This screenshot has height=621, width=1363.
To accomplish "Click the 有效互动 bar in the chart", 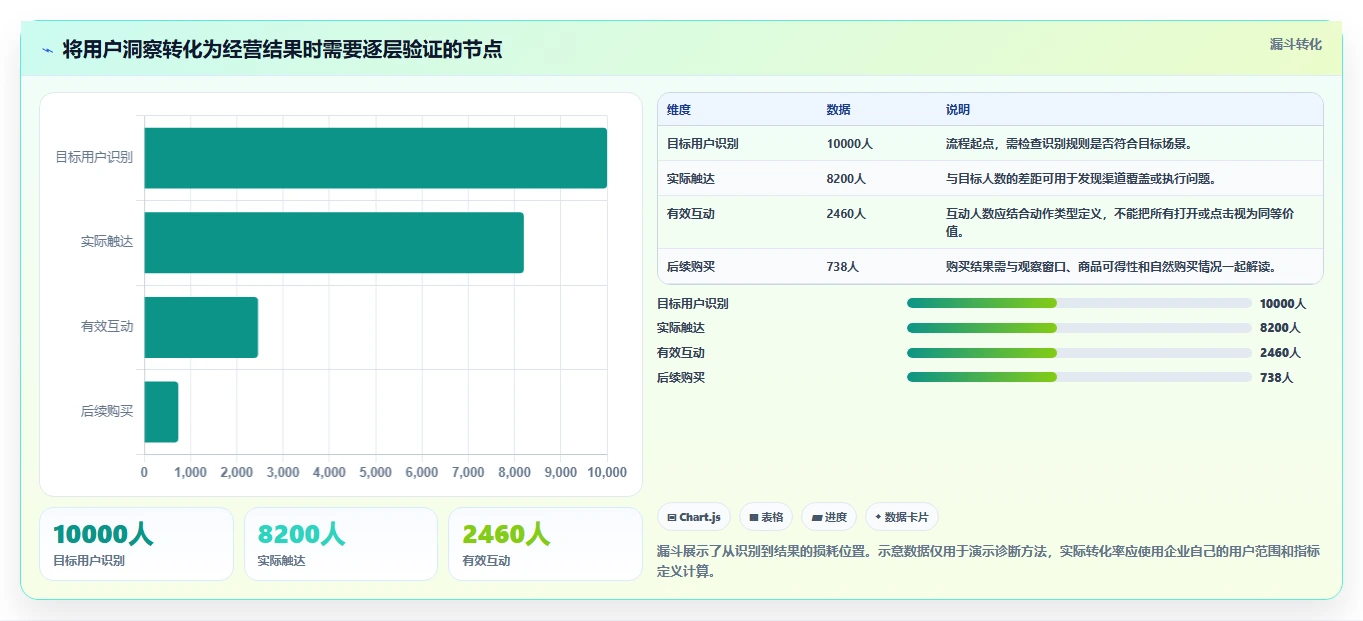I will tap(201, 327).
